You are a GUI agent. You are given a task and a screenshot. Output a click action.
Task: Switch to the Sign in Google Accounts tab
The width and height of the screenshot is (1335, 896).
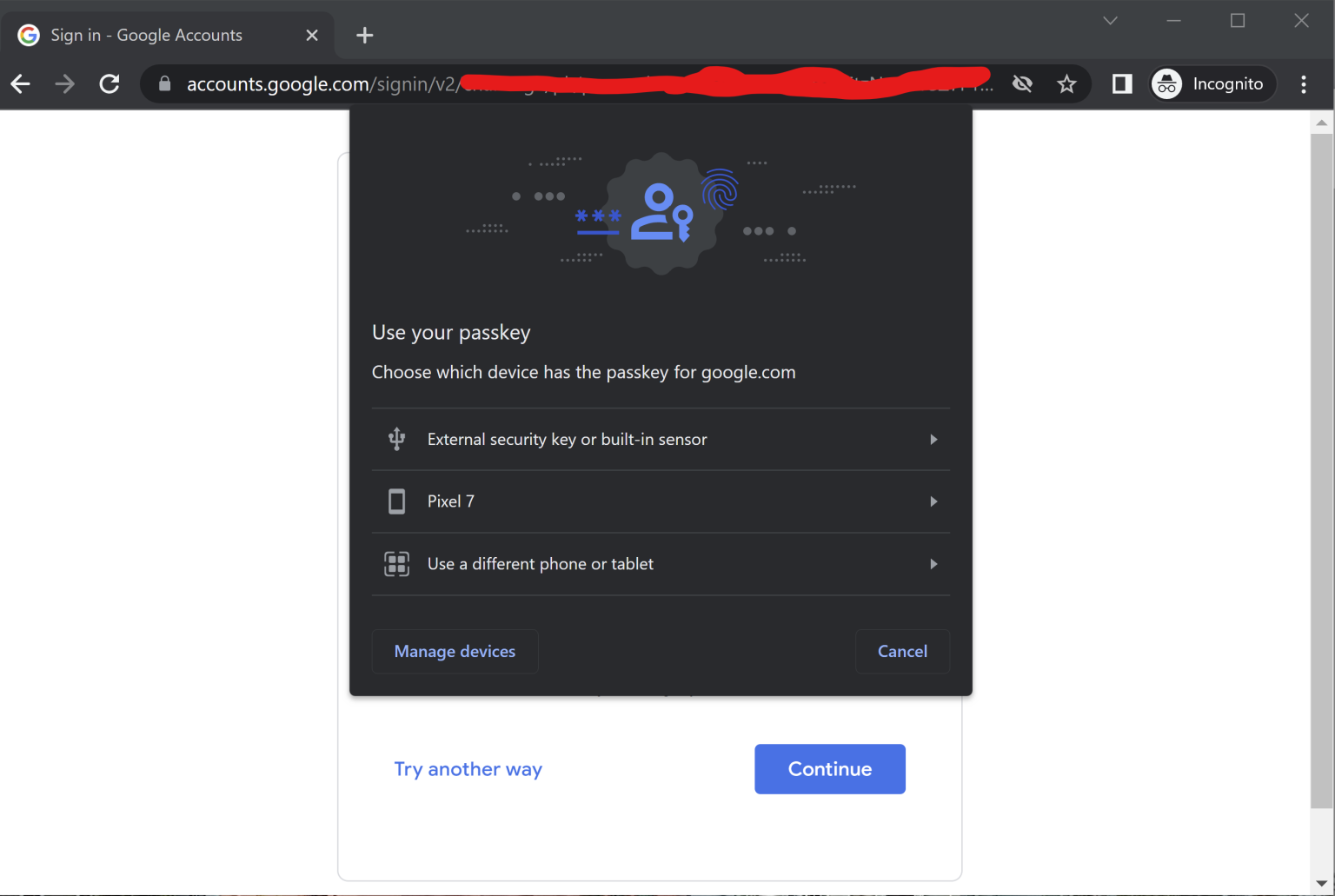click(148, 35)
